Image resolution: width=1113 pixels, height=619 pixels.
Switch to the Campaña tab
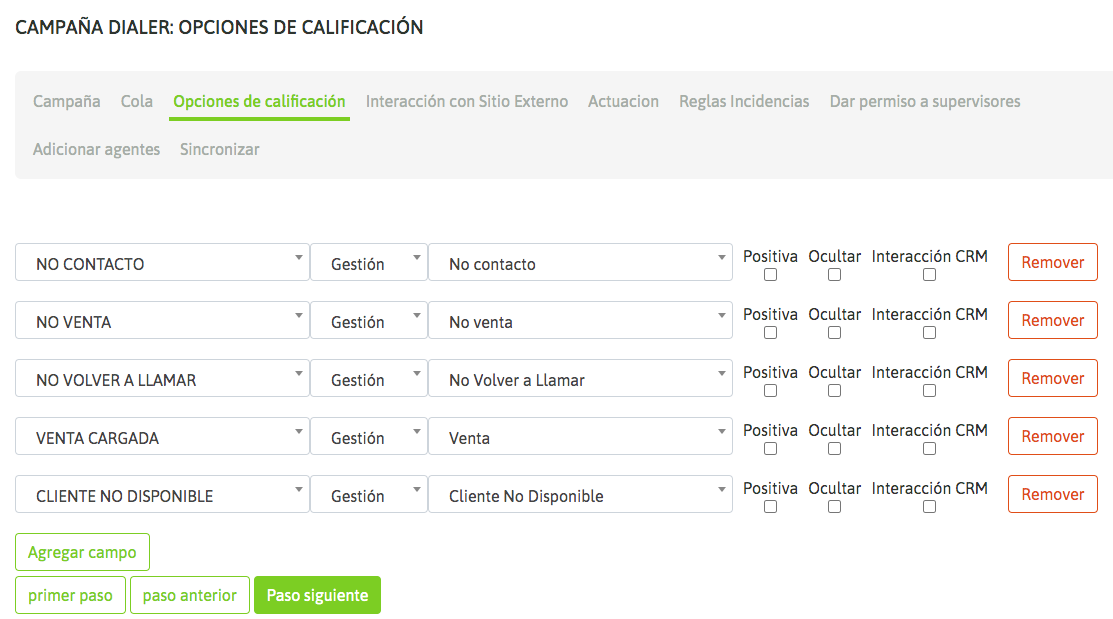[67, 101]
